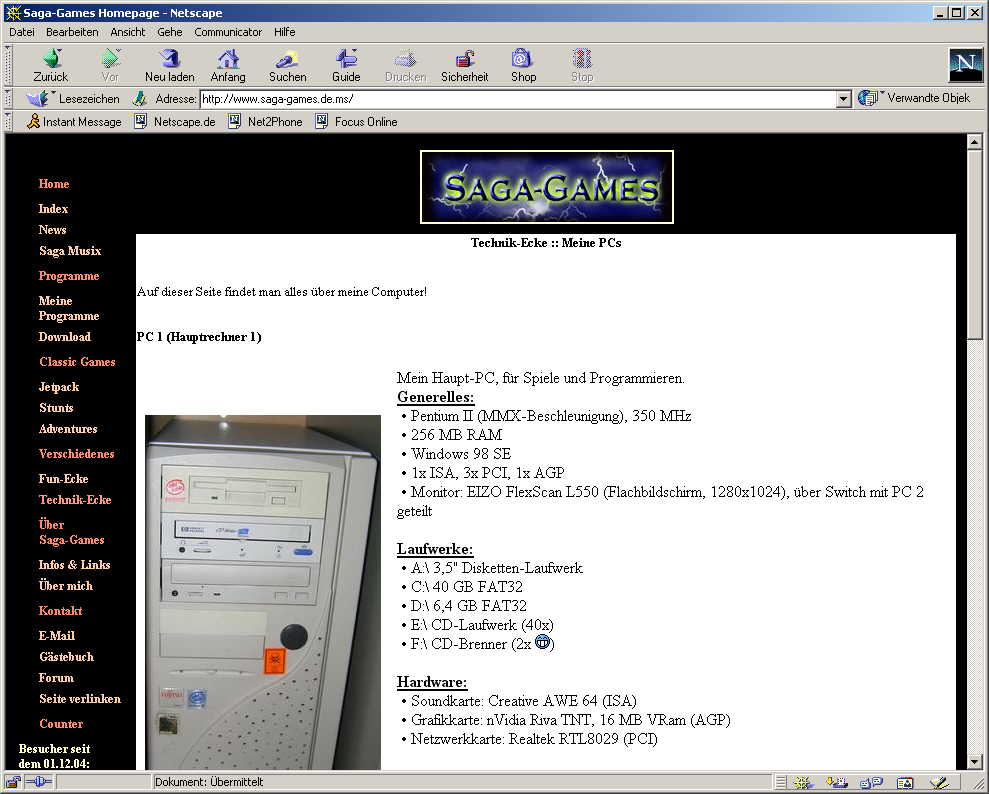This screenshot has width=989, height=794.
Task: Open Verwandte Objekte related items
Action: click(x=914, y=98)
